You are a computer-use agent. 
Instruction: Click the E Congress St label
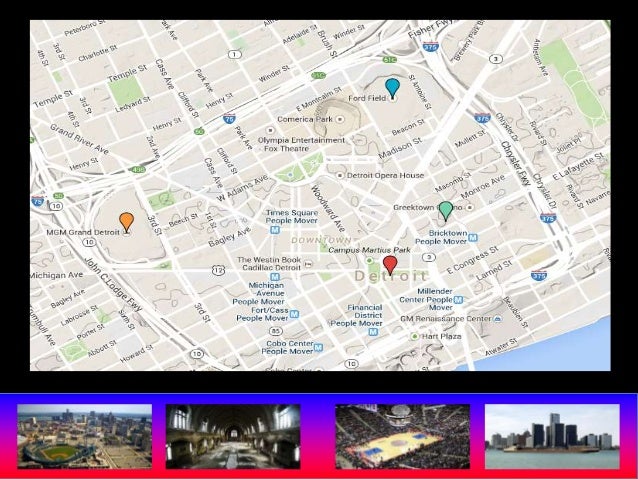(x=472, y=260)
